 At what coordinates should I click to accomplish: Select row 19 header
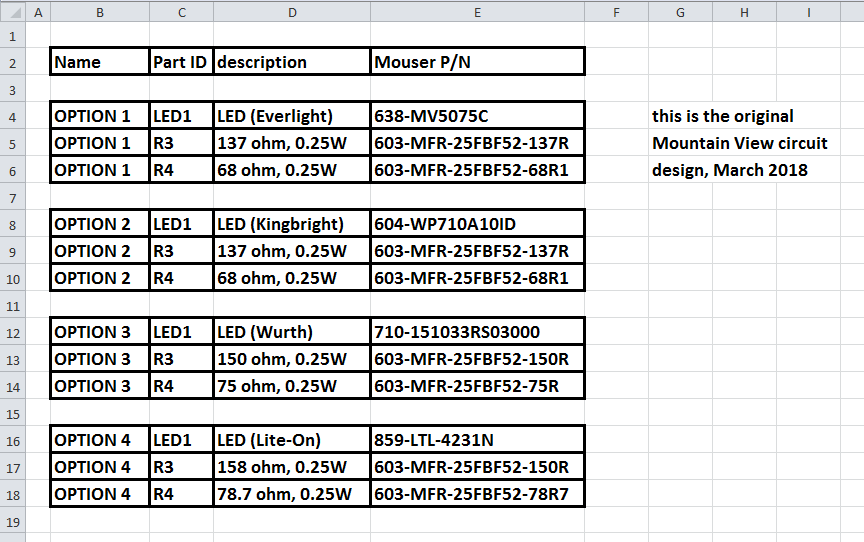pyautogui.click(x=13, y=522)
